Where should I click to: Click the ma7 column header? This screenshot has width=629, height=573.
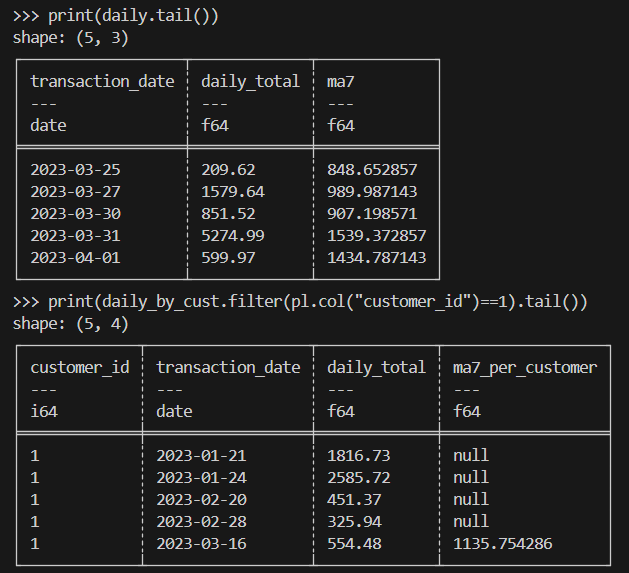point(341,81)
